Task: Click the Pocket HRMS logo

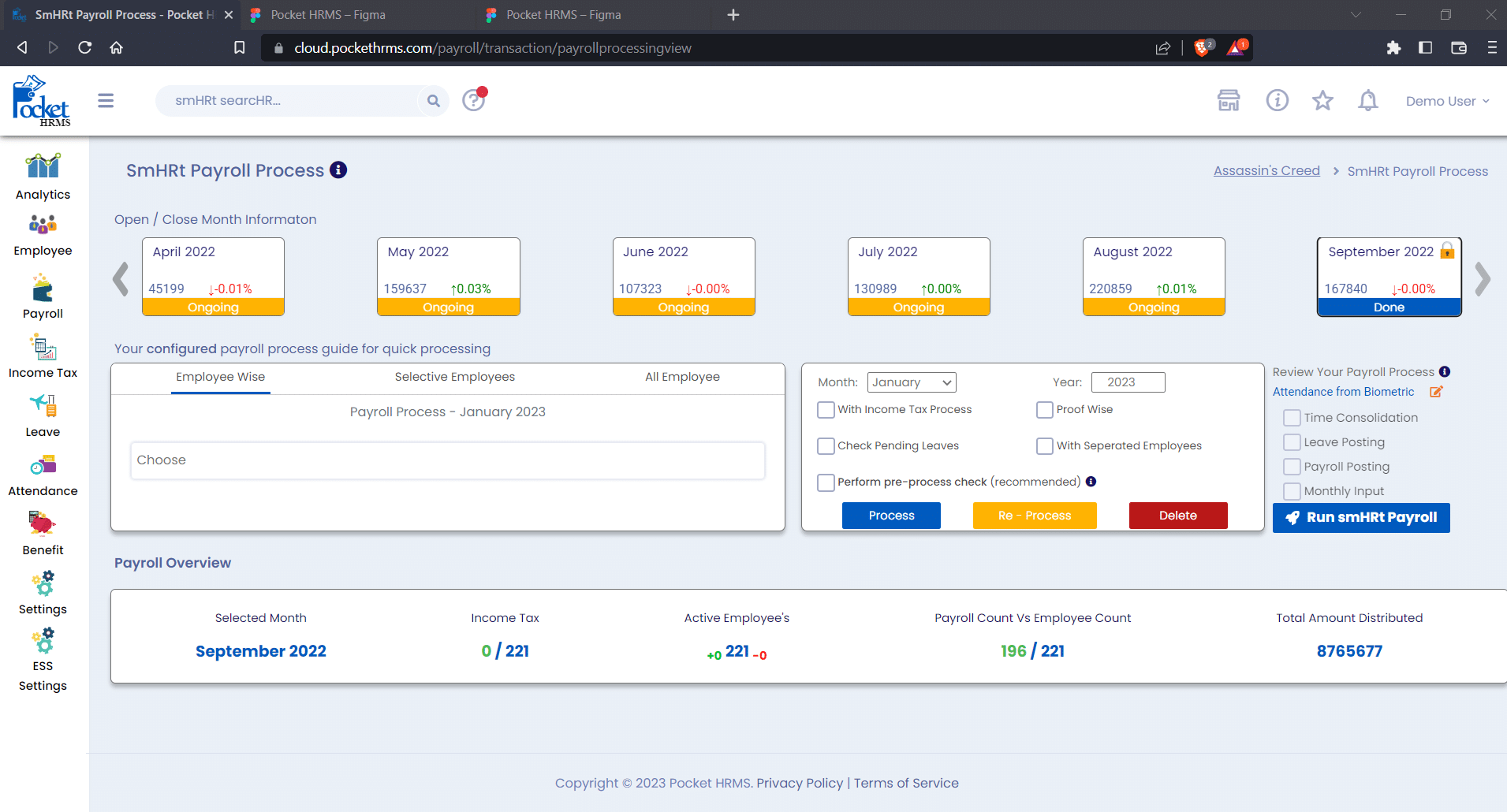Action: pyautogui.click(x=41, y=101)
